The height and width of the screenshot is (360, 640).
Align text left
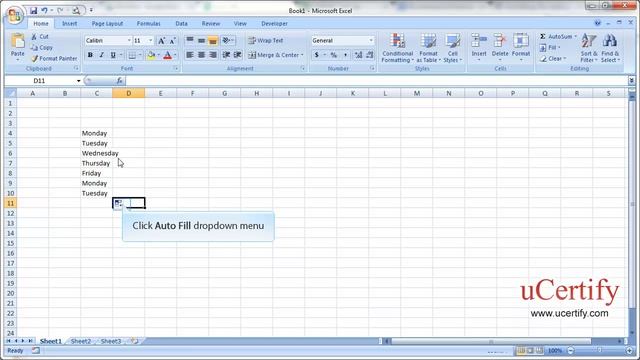click(190, 55)
